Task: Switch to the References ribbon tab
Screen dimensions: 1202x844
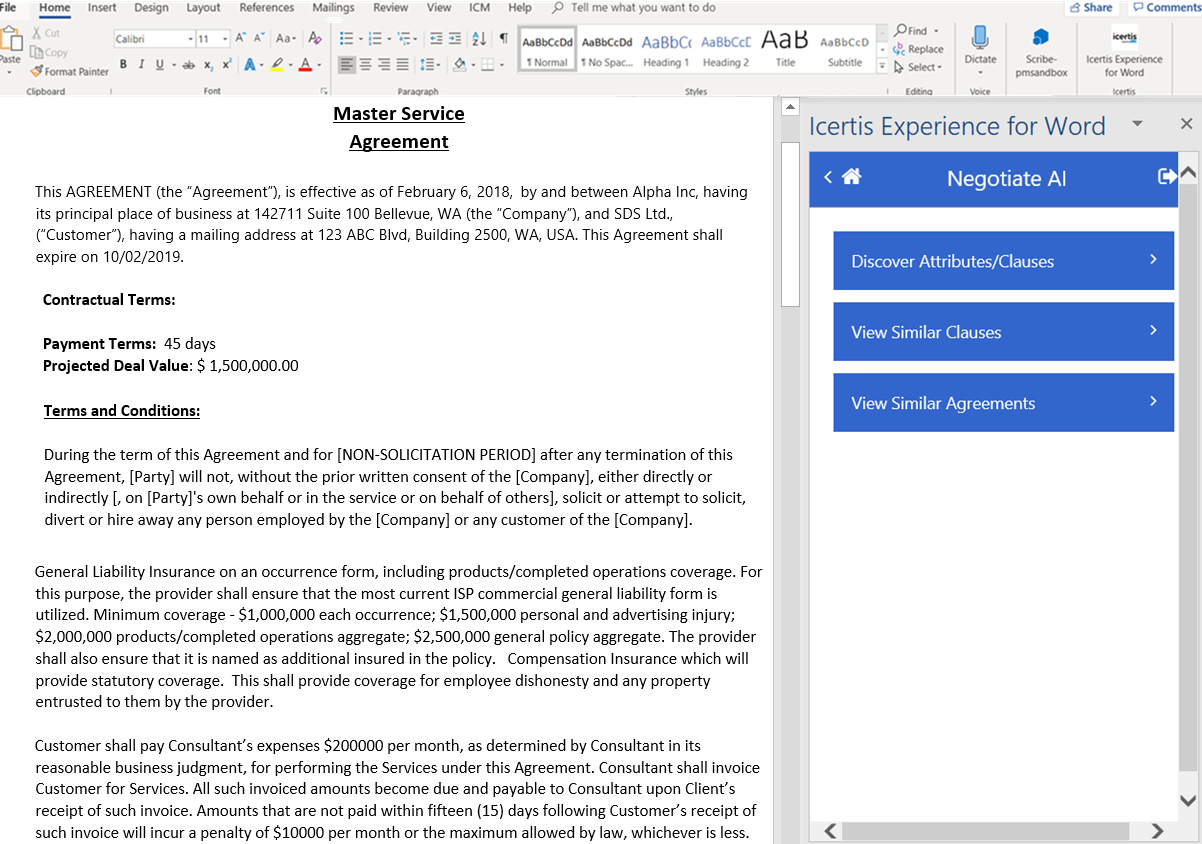Action: point(266,8)
